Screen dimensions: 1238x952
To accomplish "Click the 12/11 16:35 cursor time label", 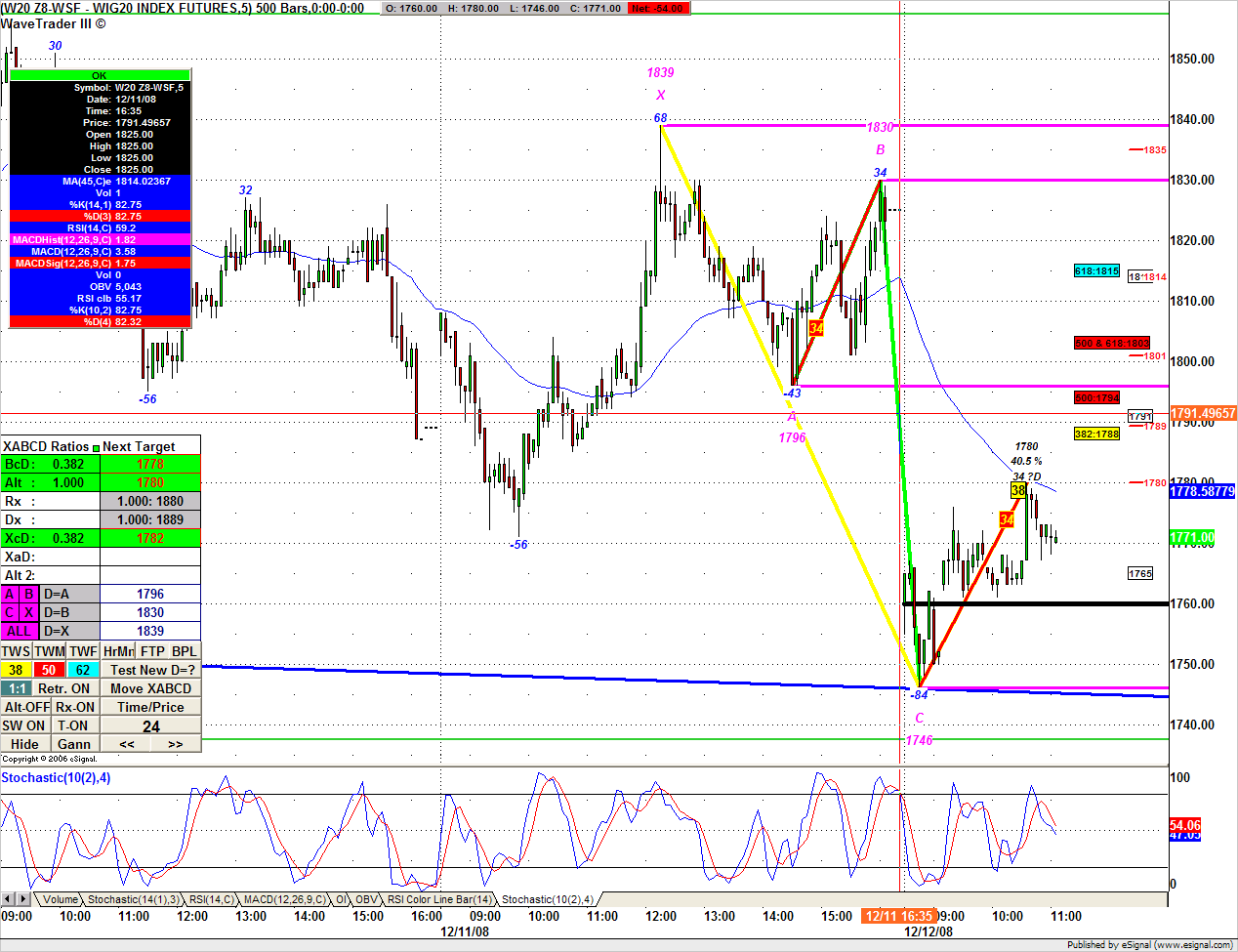I will tap(898, 916).
